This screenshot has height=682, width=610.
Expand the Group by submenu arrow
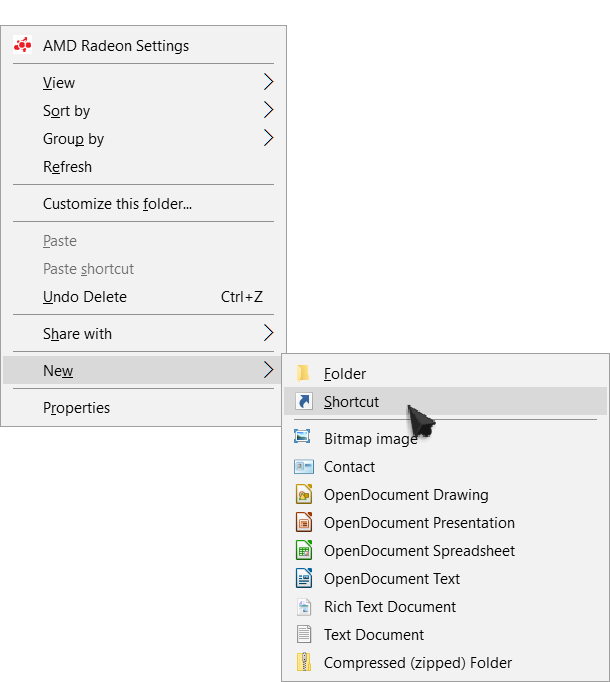[268, 138]
